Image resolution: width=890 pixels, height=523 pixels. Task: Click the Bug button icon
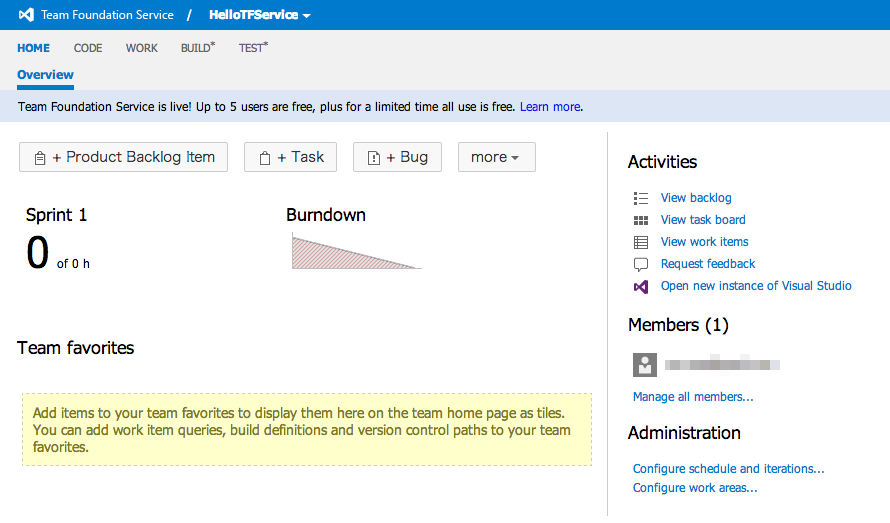tap(373, 158)
